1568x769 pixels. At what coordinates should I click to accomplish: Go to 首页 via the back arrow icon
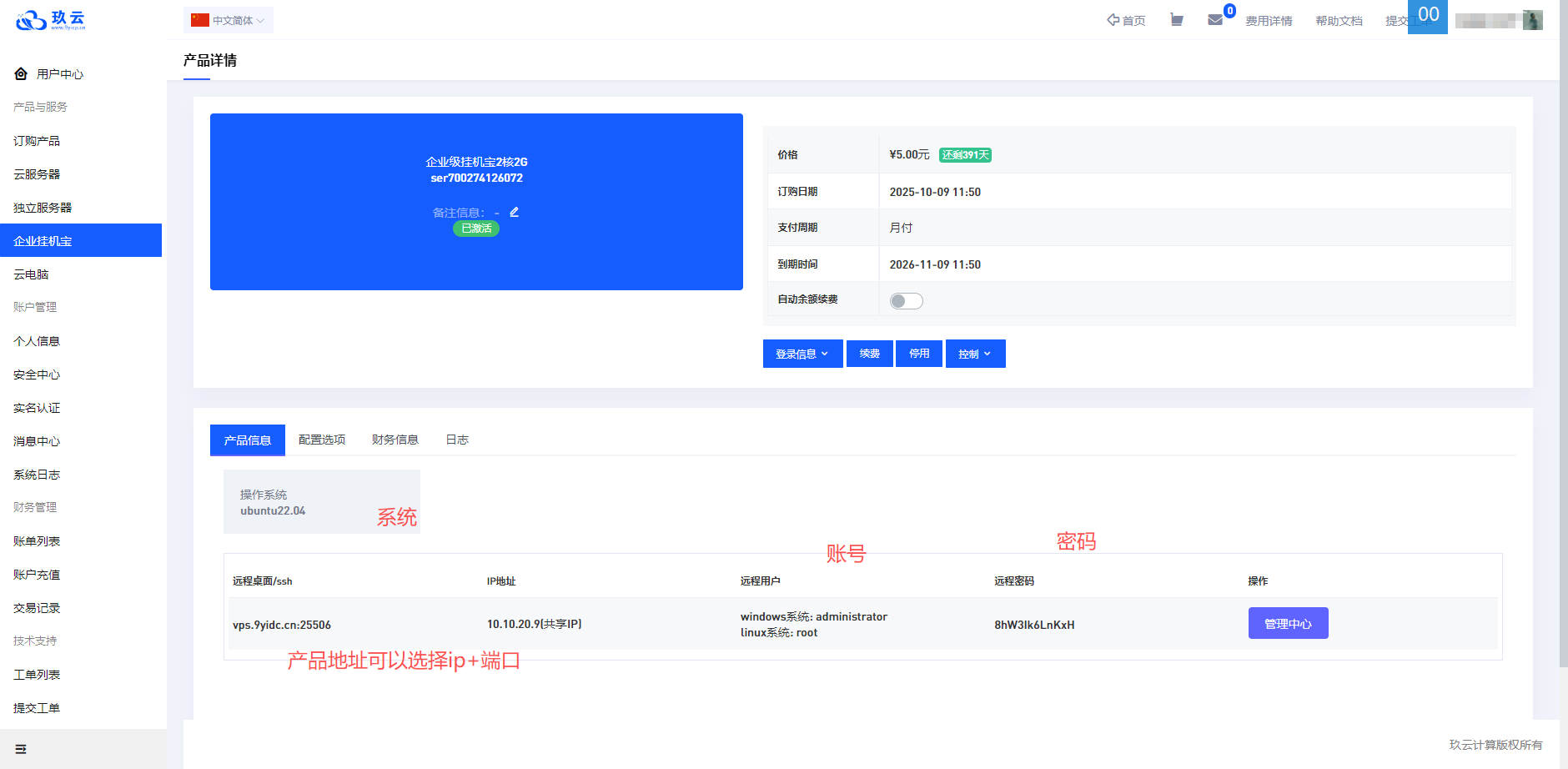(1113, 20)
